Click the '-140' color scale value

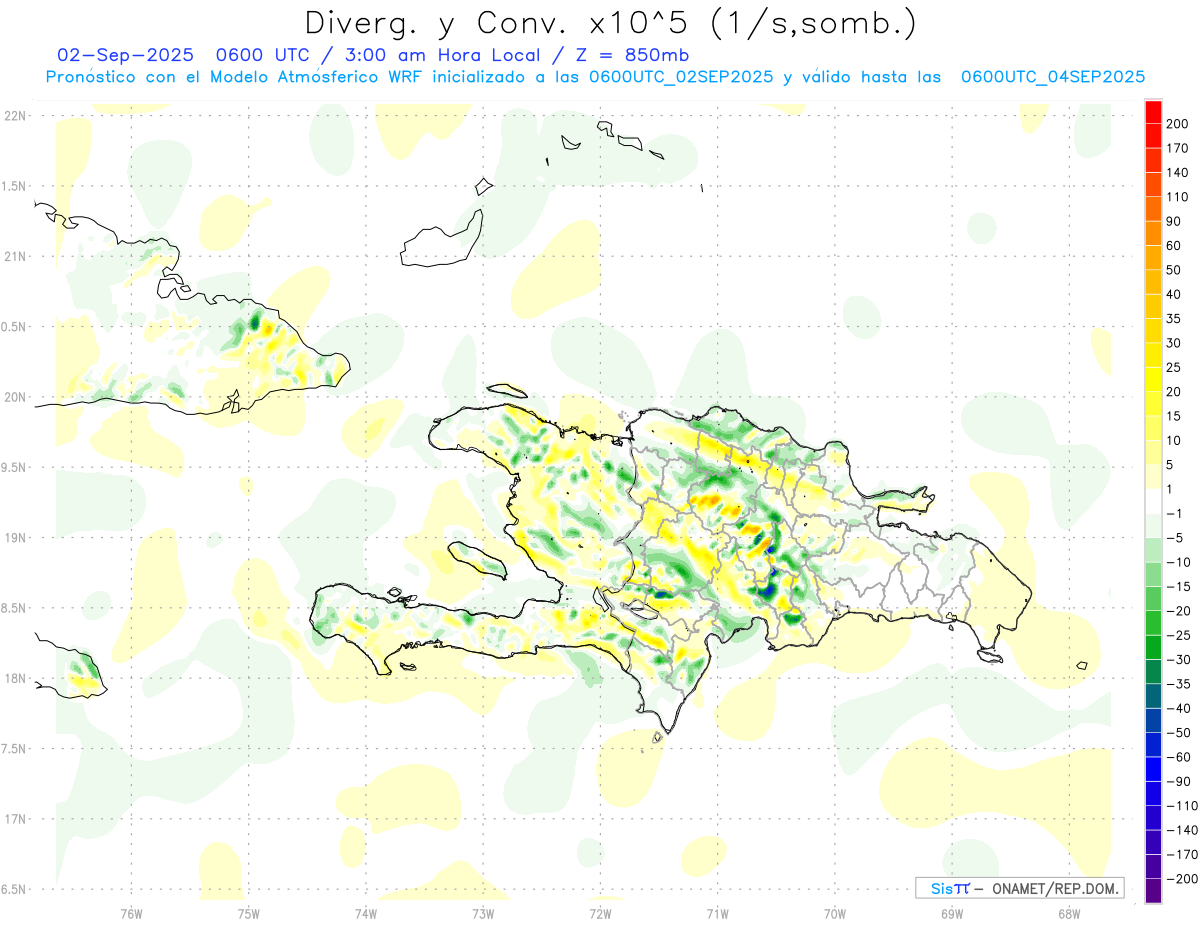[x=1181, y=830]
